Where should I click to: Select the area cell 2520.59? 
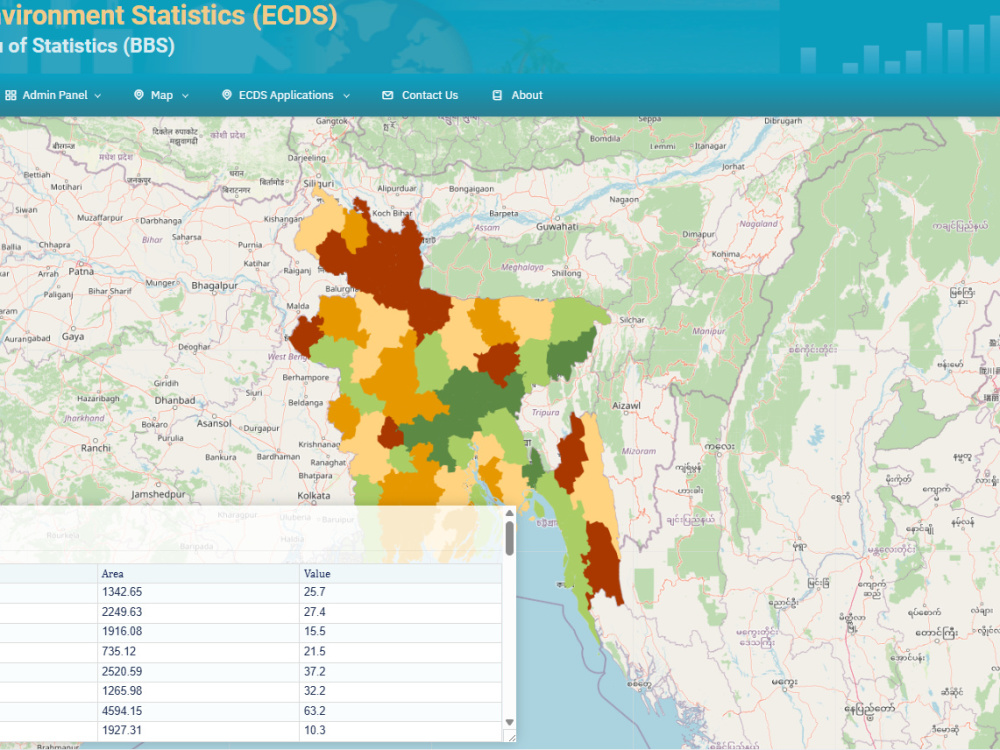click(x=198, y=672)
